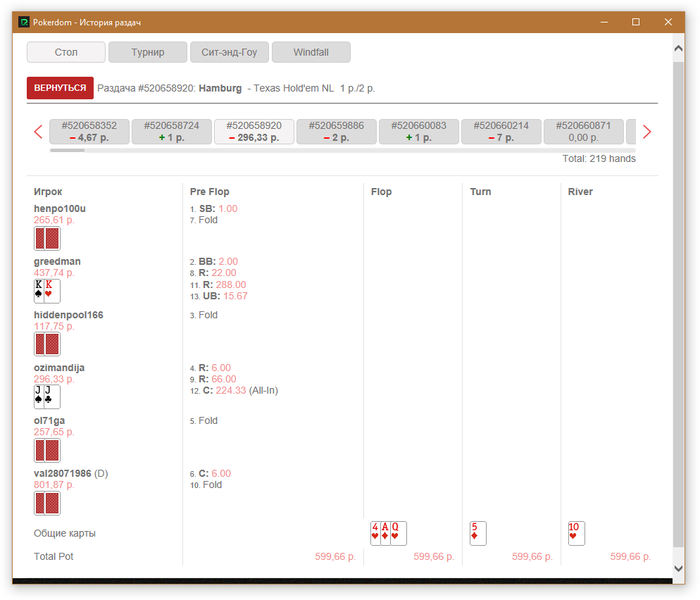The width and height of the screenshot is (700, 600).
Task: Click greedman's king of hearts card
Action: point(52,291)
